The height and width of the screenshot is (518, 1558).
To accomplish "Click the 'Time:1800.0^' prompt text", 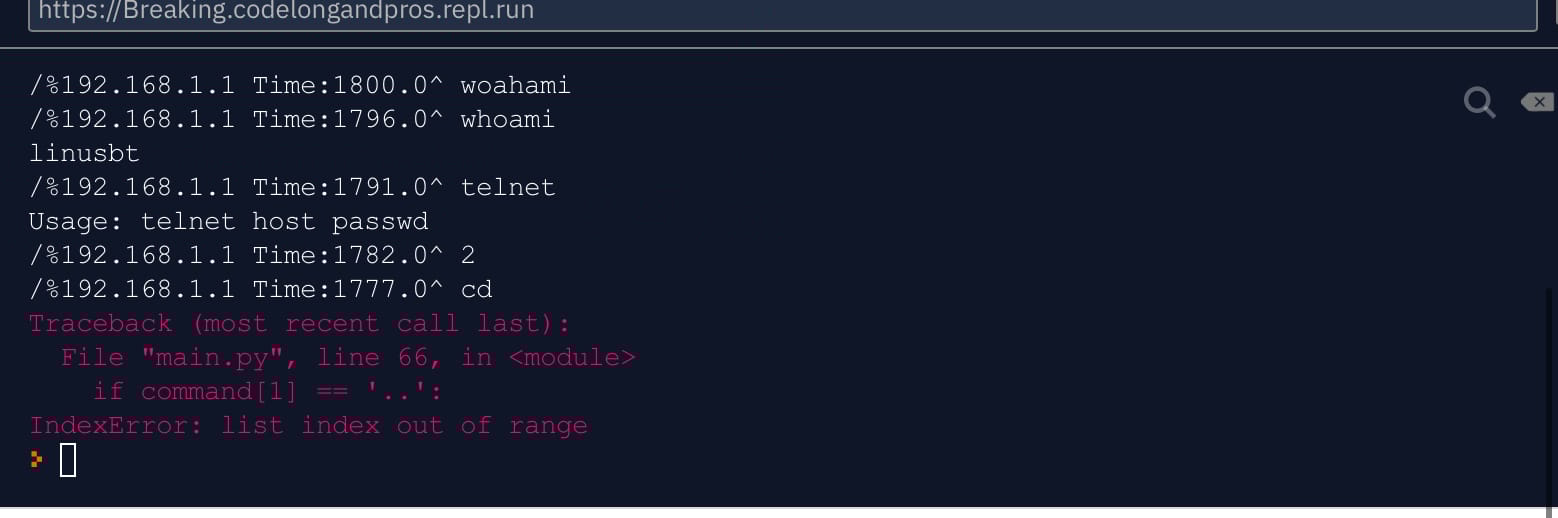I will (x=348, y=86).
